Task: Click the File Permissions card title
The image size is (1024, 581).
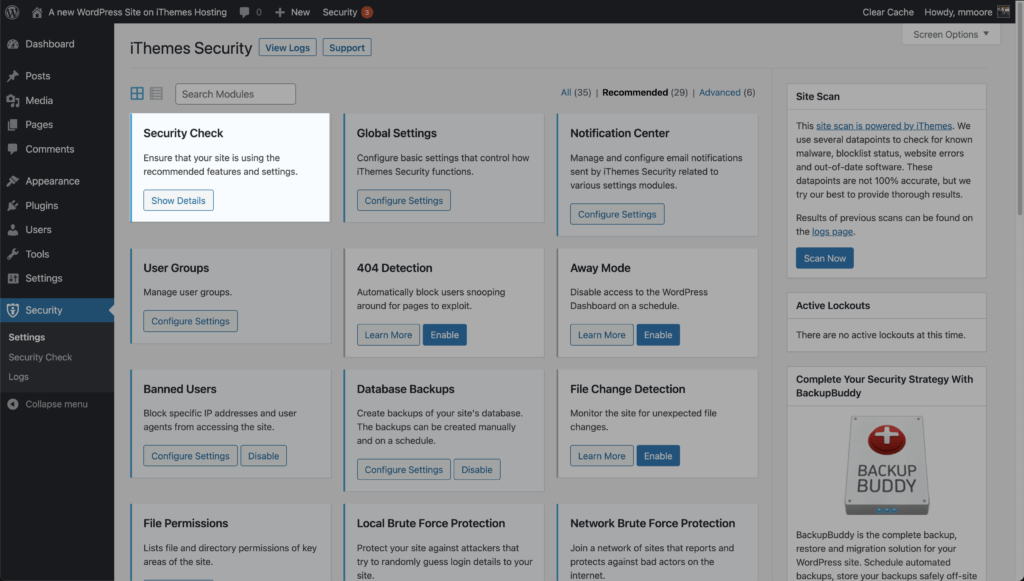Action: click(185, 524)
